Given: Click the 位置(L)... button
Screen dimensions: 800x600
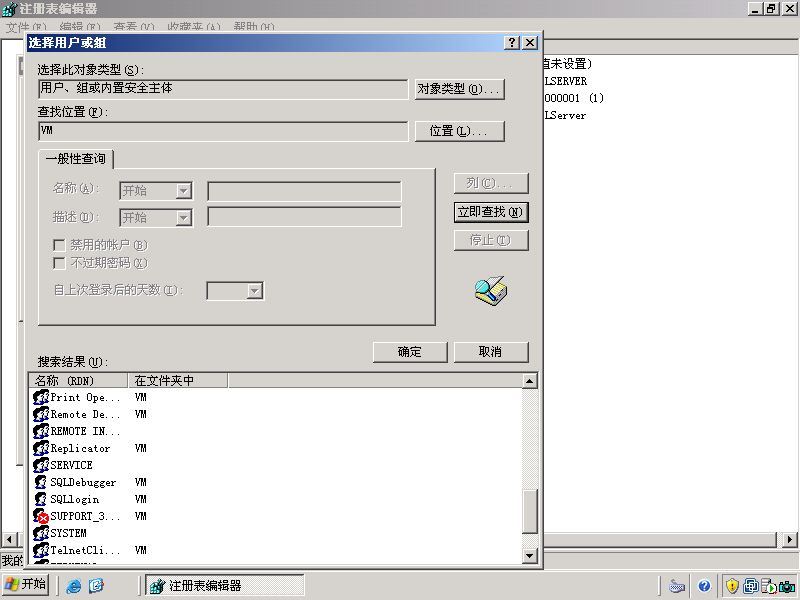Looking at the screenshot, I should (x=459, y=131).
